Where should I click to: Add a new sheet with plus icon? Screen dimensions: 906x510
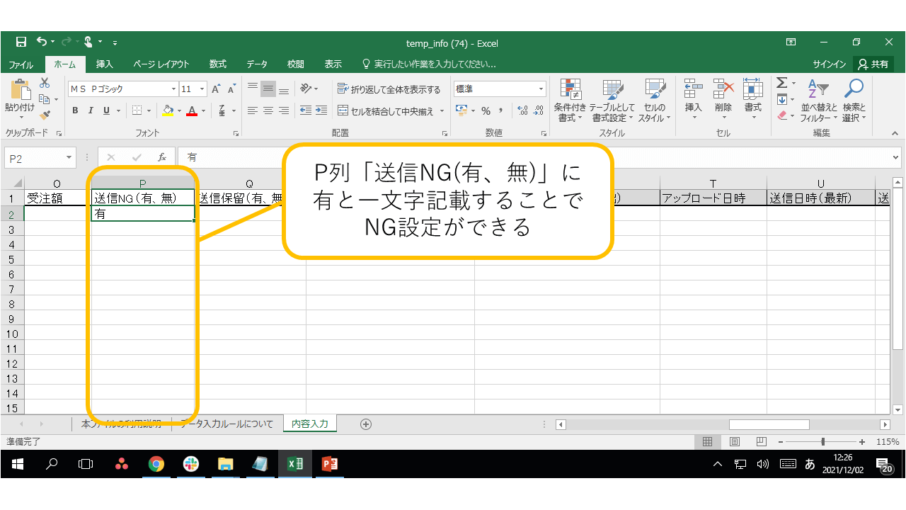coord(365,424)
